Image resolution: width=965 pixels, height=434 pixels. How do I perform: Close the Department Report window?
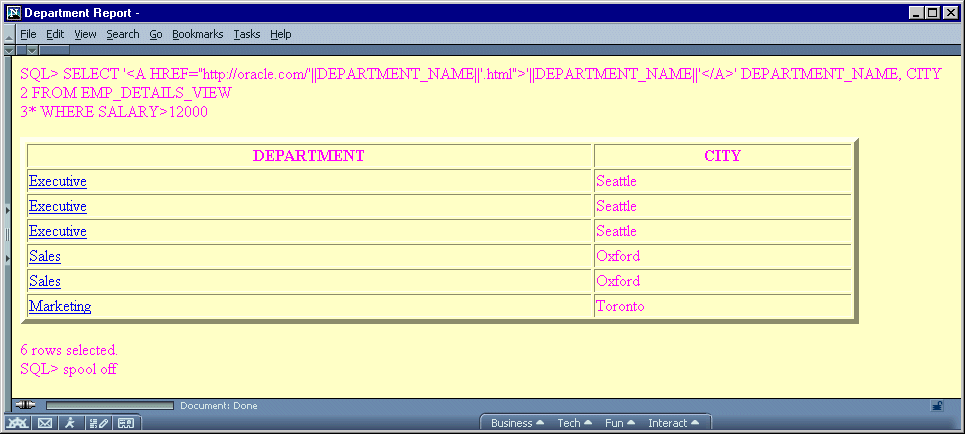pos(950,12)
